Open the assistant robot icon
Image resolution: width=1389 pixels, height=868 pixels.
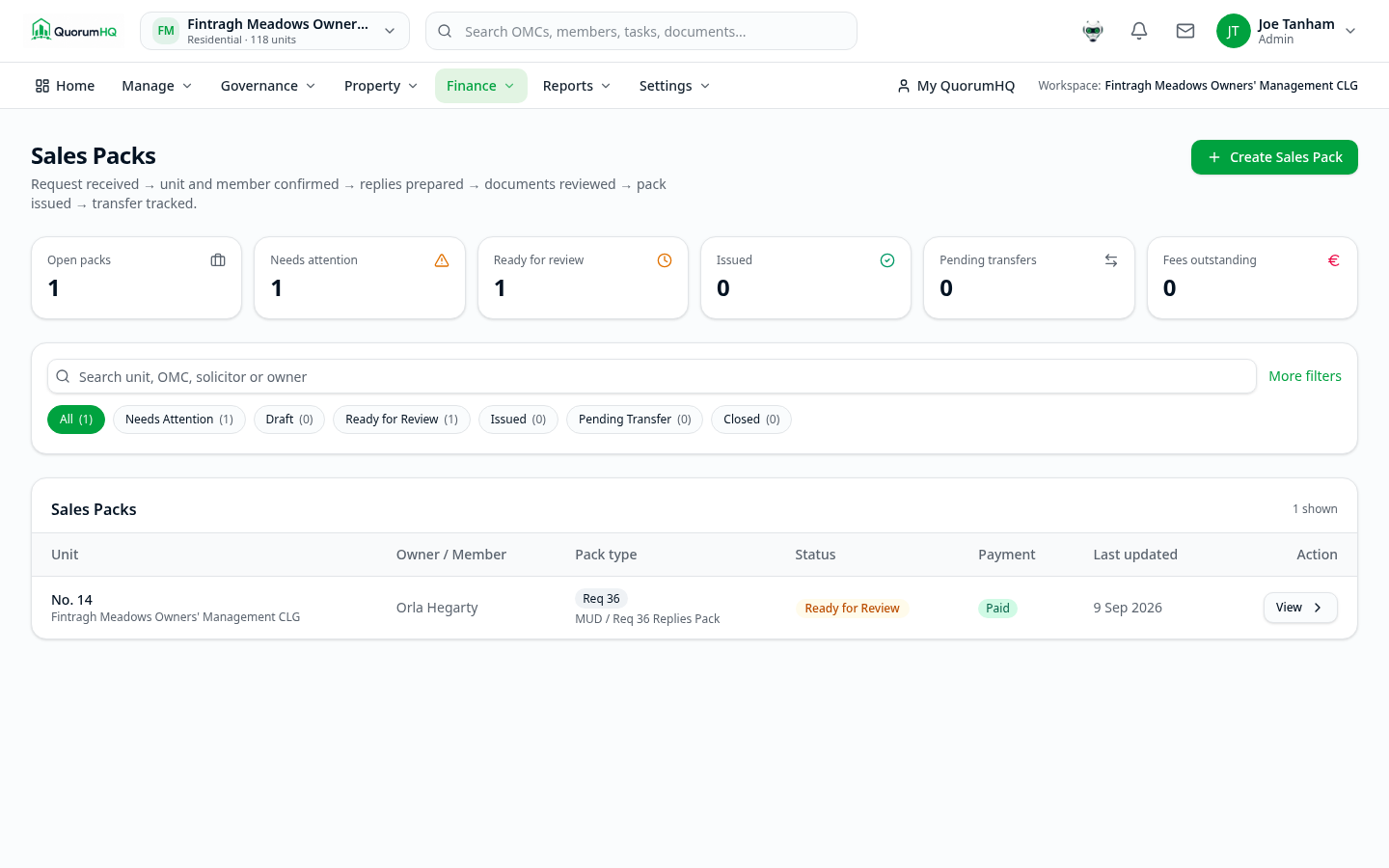pyautogui.click(x=1093, y=31)
